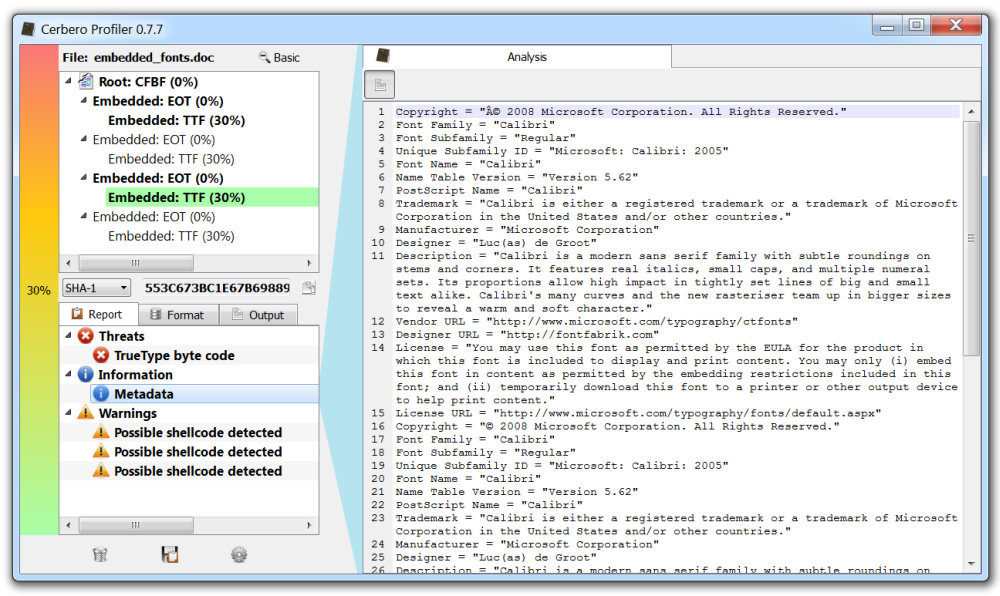1000x596 pixels.
Task: Select the TrueType byte code threat entry
Action: coord(174,356)
